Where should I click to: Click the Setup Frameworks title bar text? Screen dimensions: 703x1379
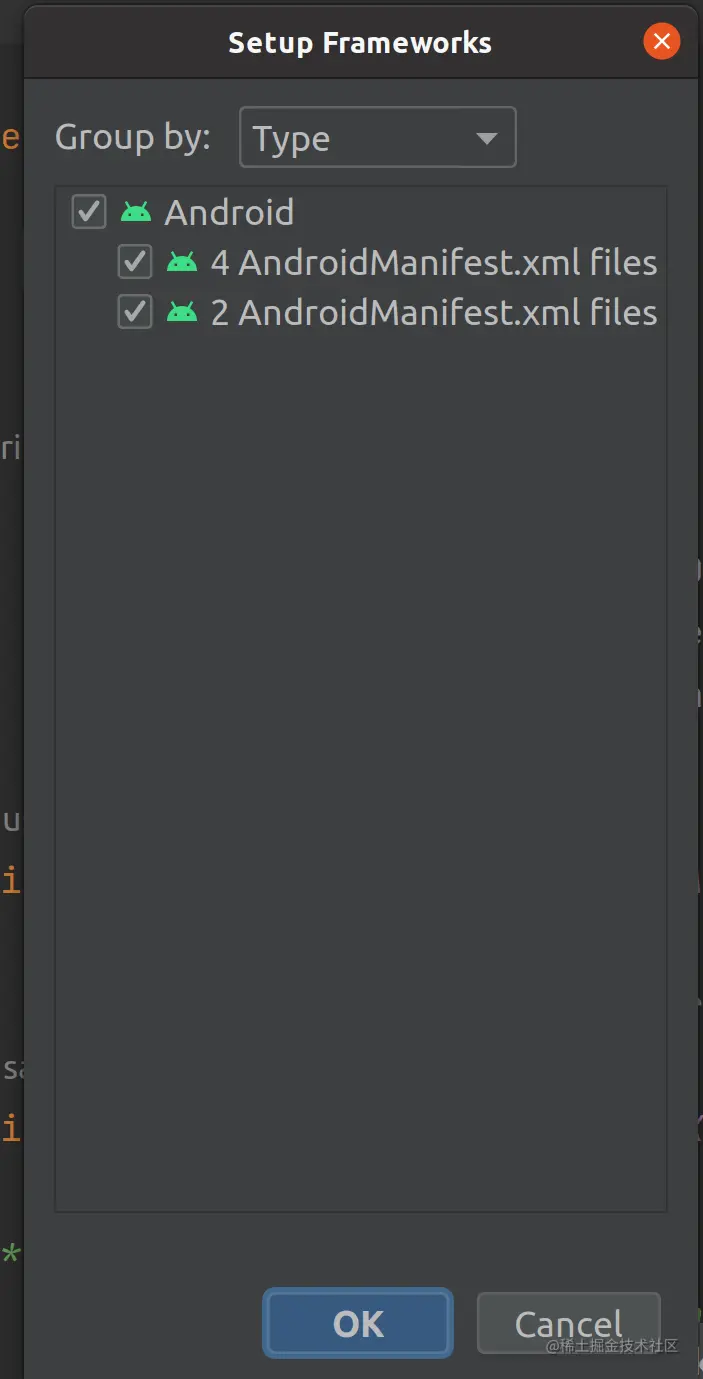pyautogui.click(x=360, y=43)
